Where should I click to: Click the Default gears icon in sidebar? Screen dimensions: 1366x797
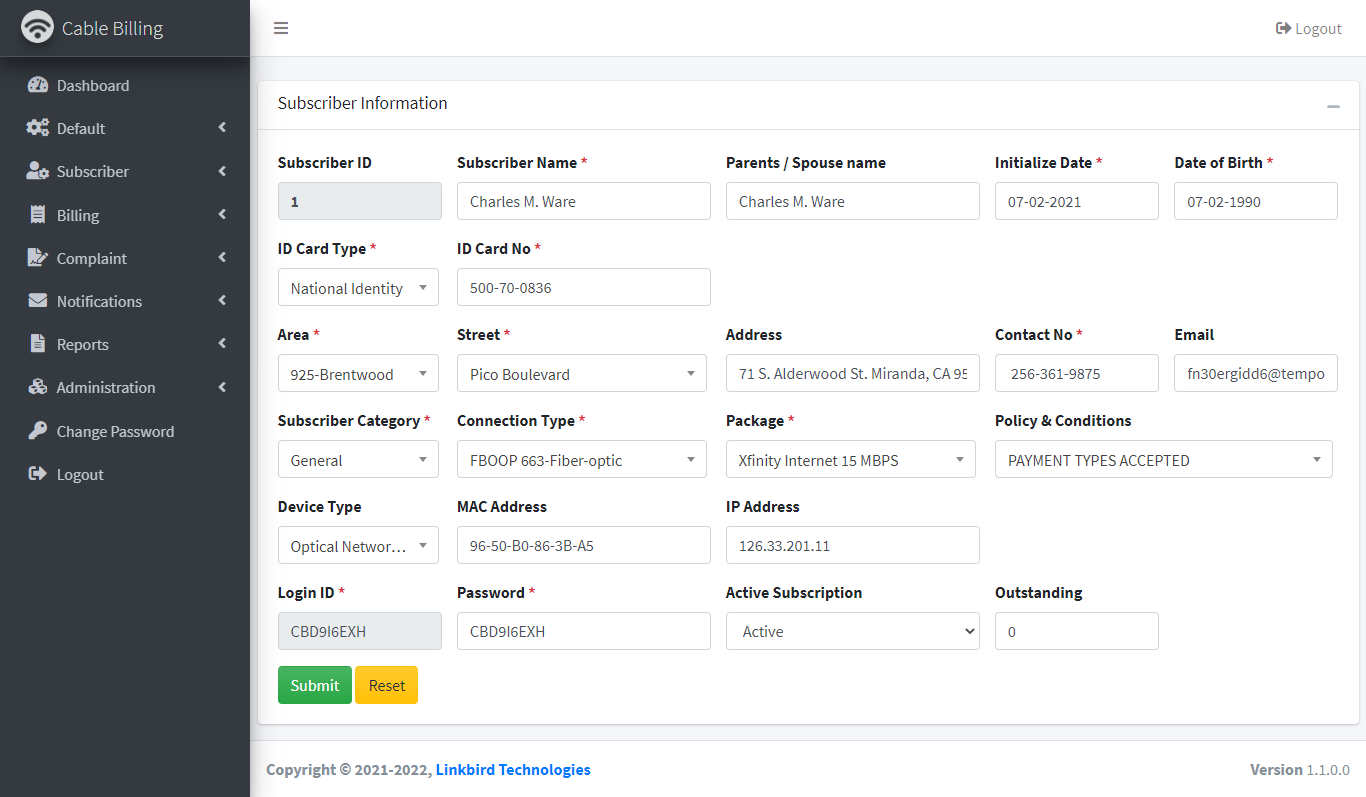click(38, 128)
